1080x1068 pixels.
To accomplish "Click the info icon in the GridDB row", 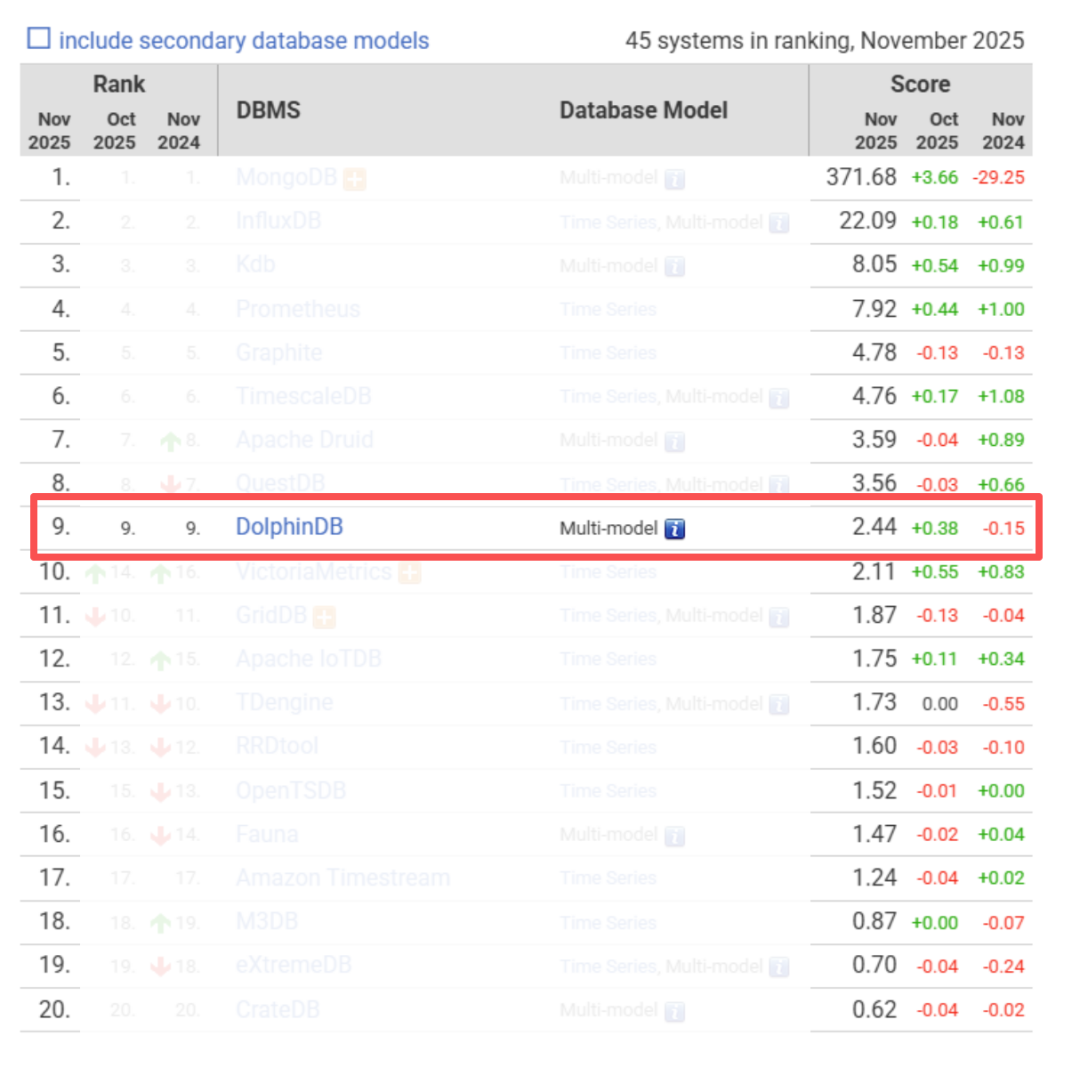I will [779, 617].
